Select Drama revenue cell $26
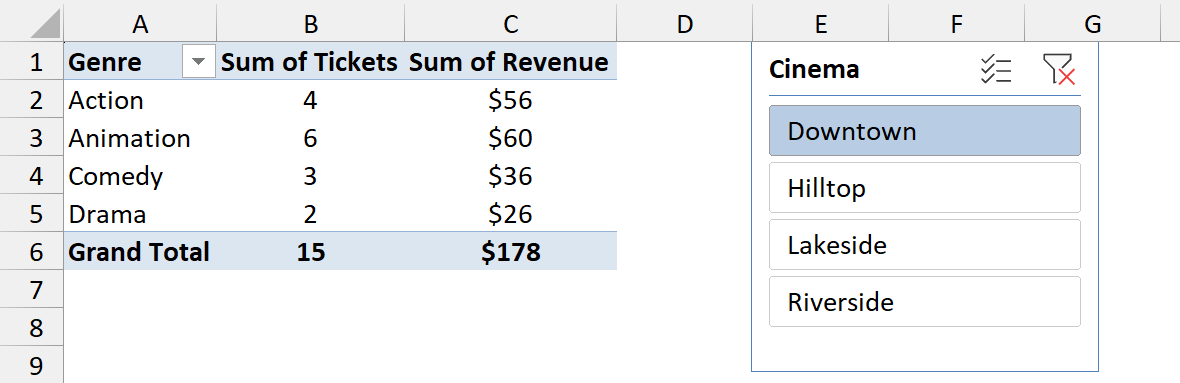This screenshot has width=1180, height=383. coord(511,214)
